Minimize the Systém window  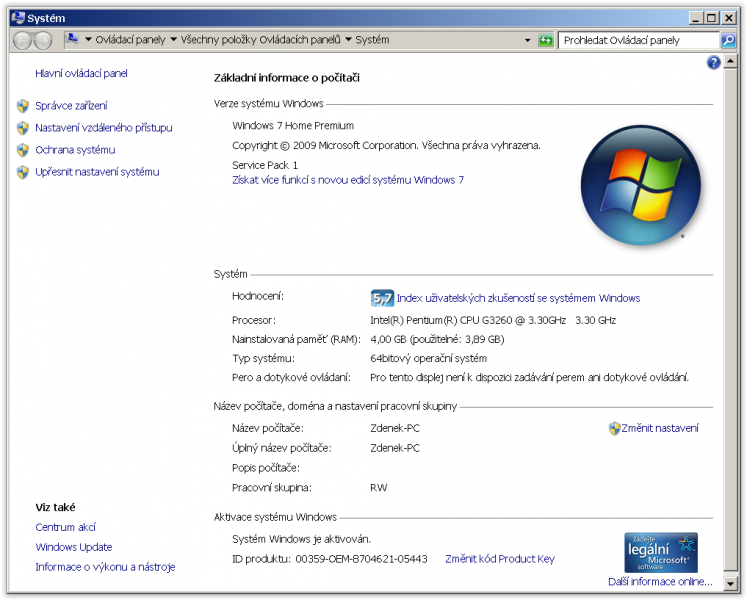tap(696, 18)
